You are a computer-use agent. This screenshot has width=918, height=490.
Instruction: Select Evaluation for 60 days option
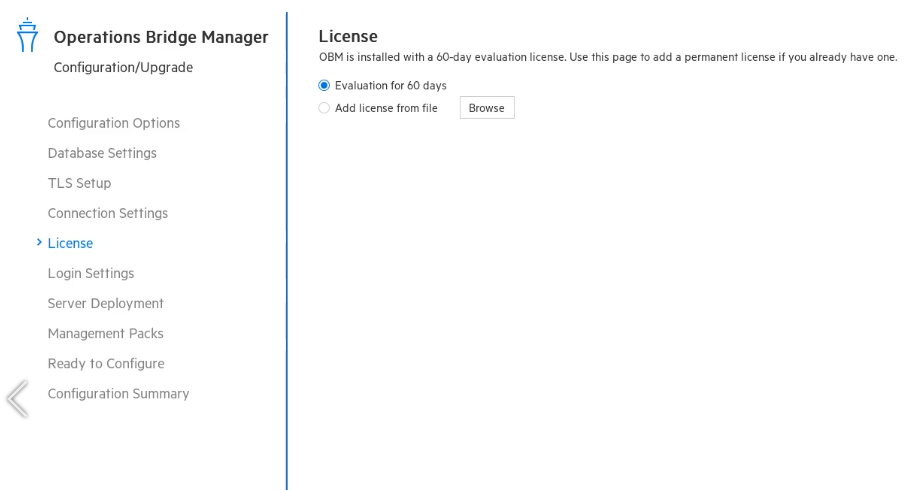point(324,85)
